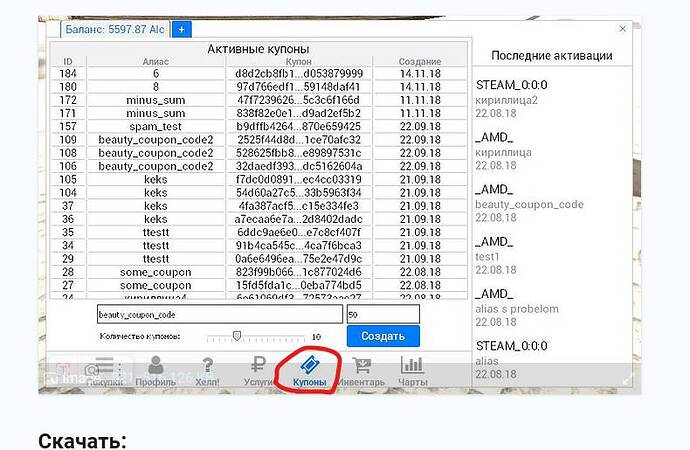
Task: Sort coupons by the ID column header
Action: [x=68, y=62]
